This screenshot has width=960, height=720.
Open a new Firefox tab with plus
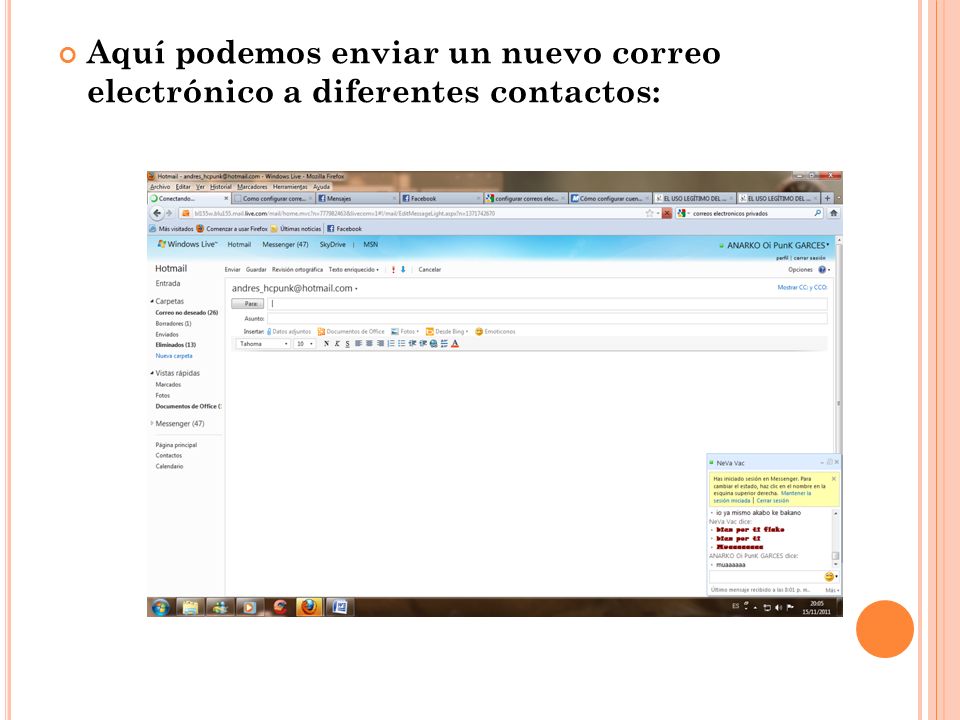[x=827, y=198]
